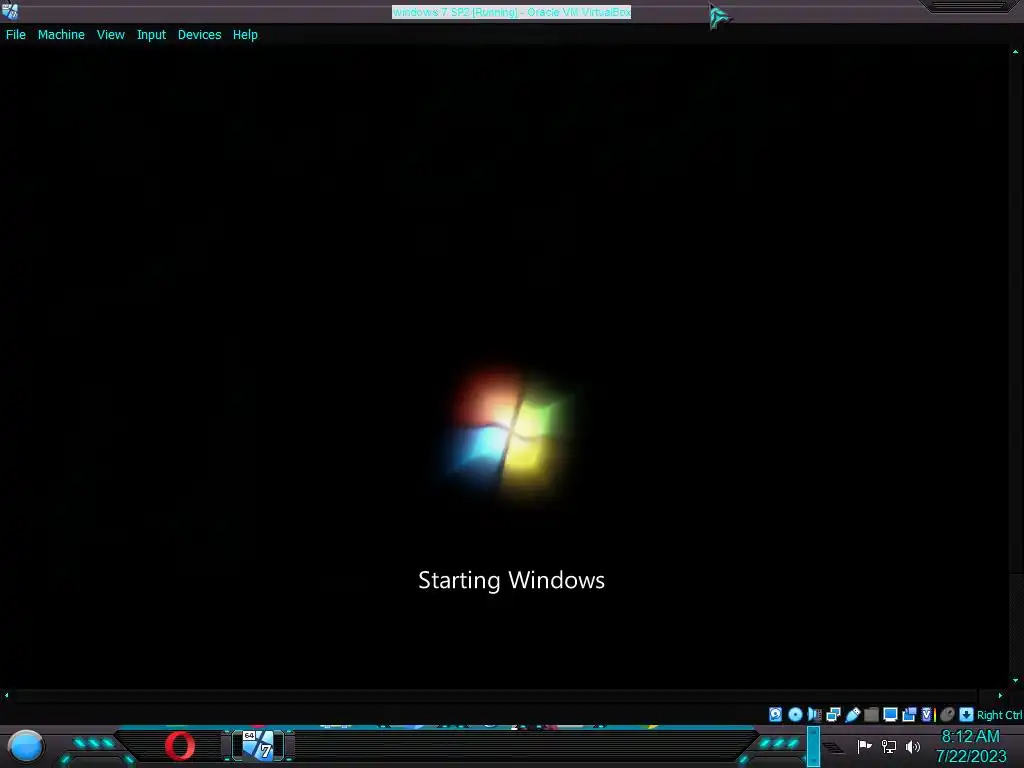The height and width of the screenshot is (768, 1024).
Task: Click the VirtualBox window title text
Action: pyautogui.click(x=511, y=12)
